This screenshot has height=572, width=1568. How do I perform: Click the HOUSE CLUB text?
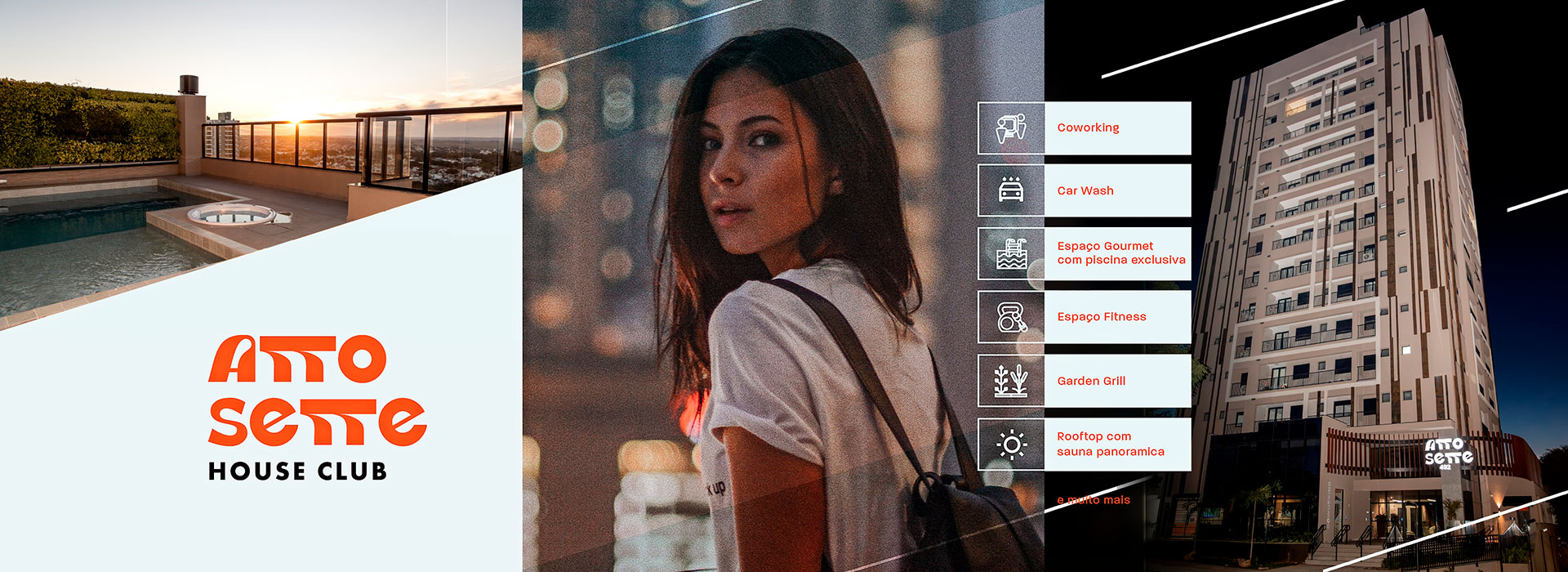(x=297, y=471)
